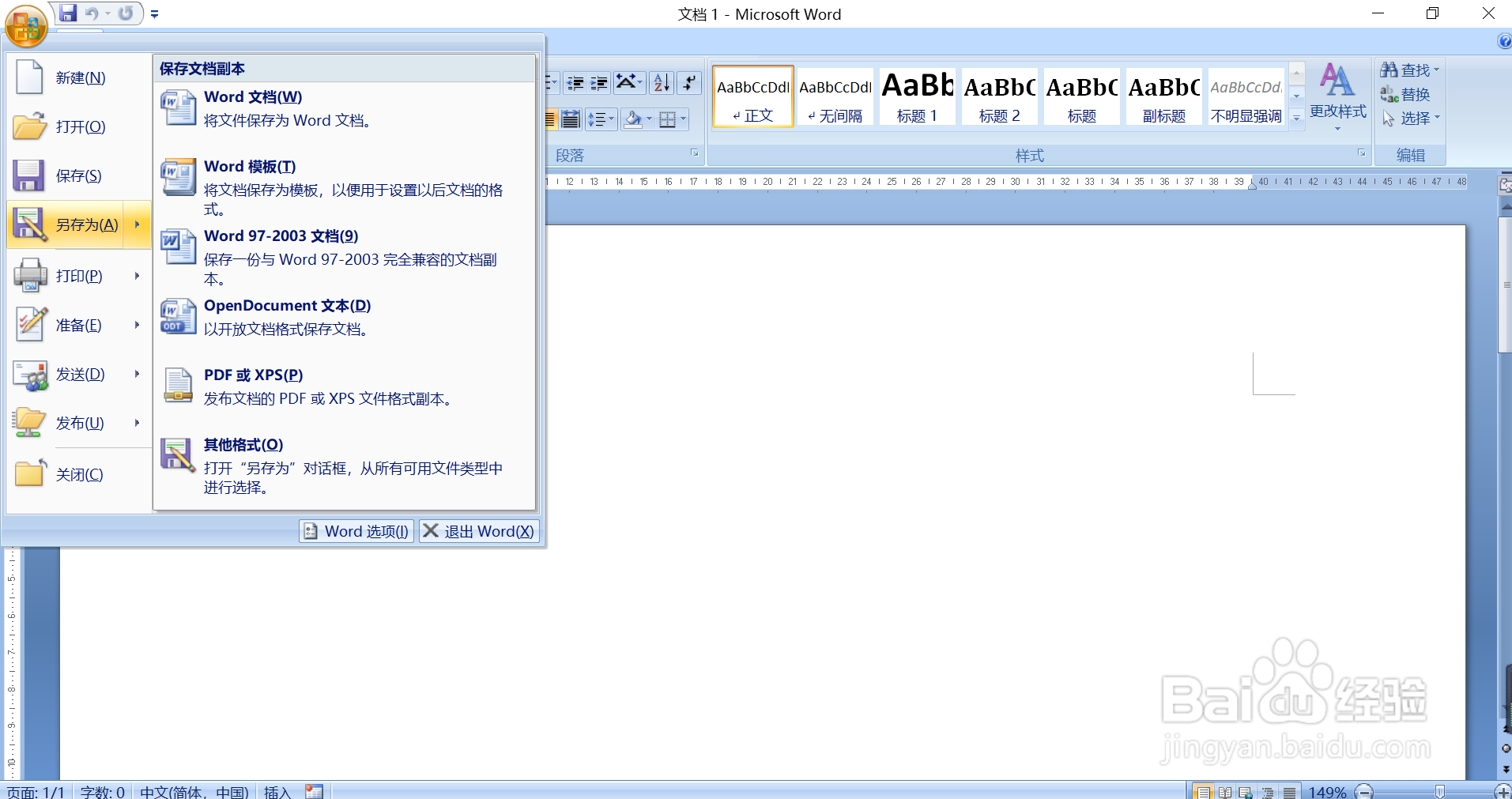Expand the 发布 submenu arrow
The width and height of the screenshot is (1512, 799).
click(x=138, y=423)
